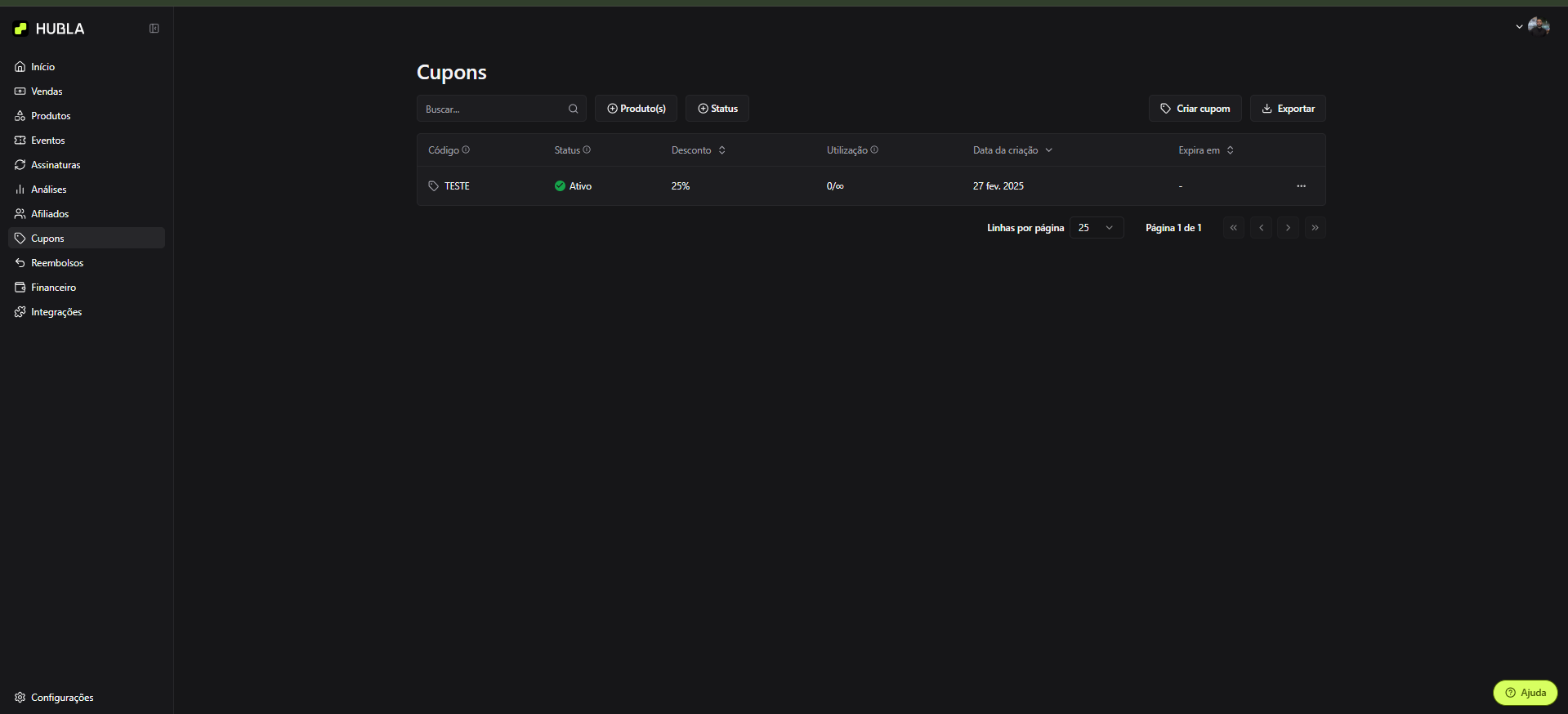Image resolution: width=1568 pixels, height=714 pixels.
Task: Click the magnifier icon in search field
Action: click(x=573, y=109)
